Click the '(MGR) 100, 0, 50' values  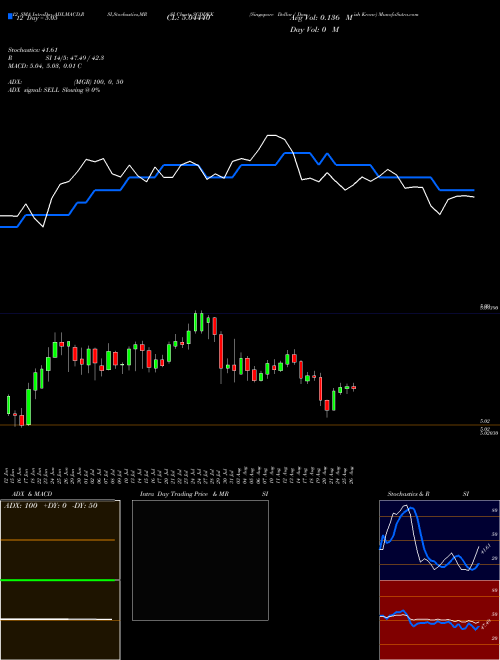pos(99,82)
